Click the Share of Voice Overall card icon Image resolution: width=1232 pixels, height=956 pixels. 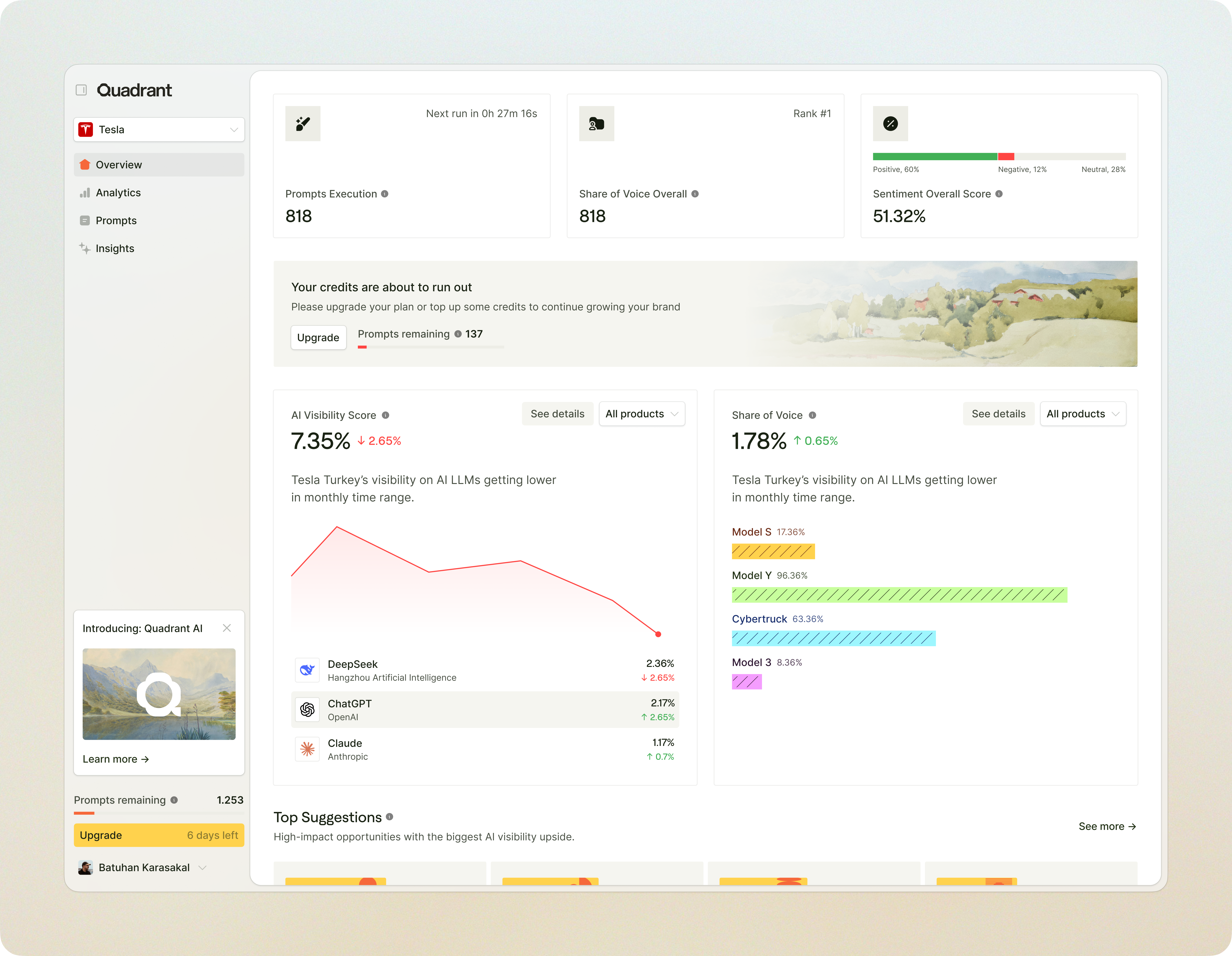pyautogui.click(x=597, y=123)
